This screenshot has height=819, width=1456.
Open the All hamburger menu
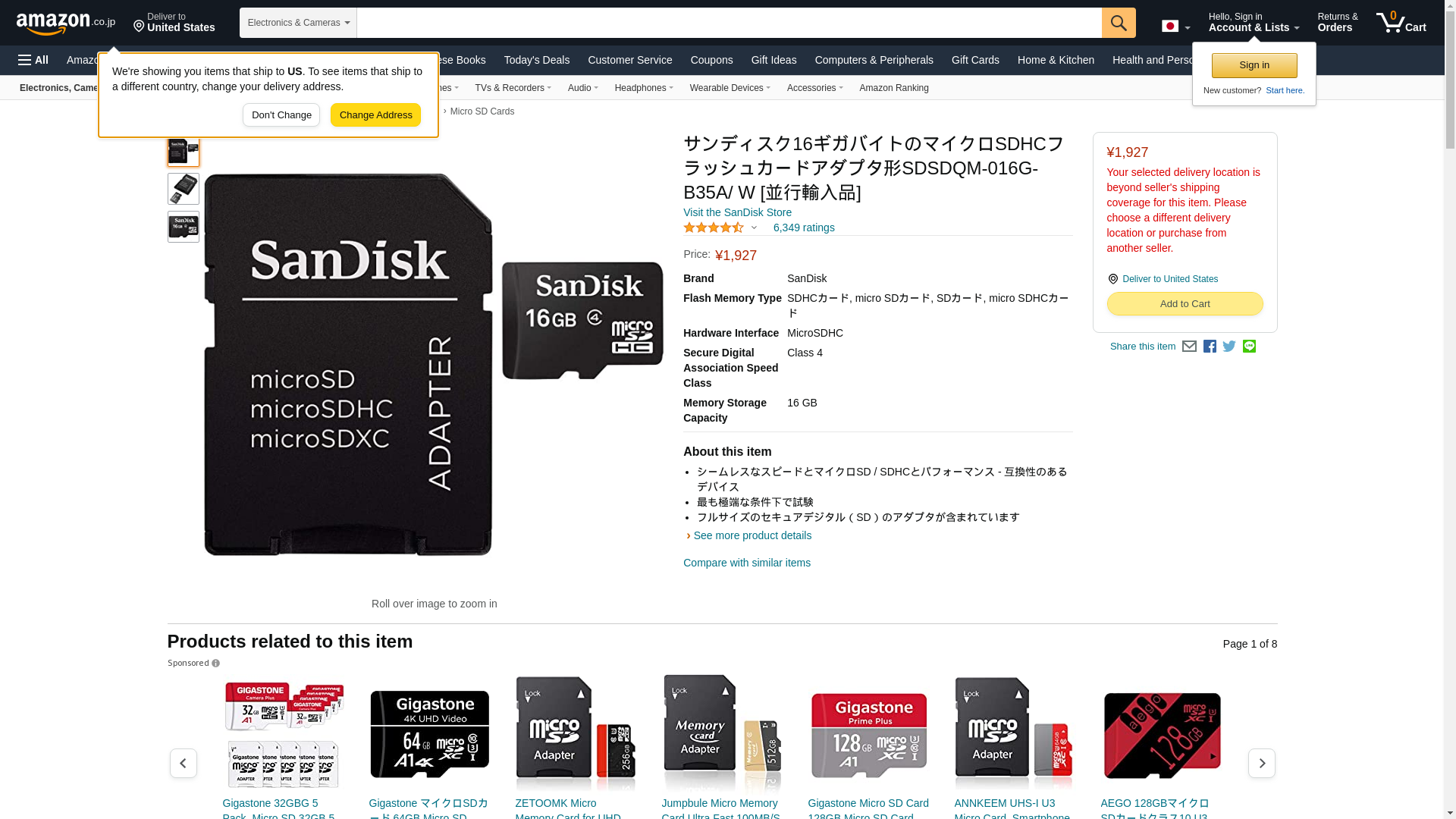click(33, 60)
